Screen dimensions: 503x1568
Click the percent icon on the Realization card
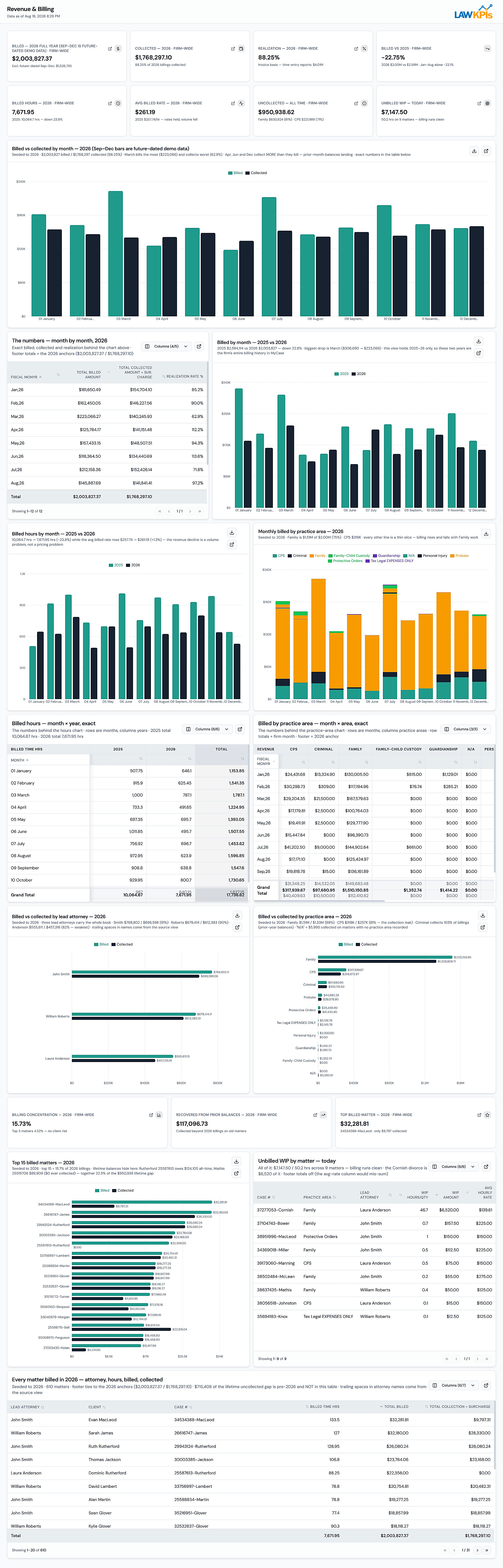pyautogui.click(x=364, y=49)
